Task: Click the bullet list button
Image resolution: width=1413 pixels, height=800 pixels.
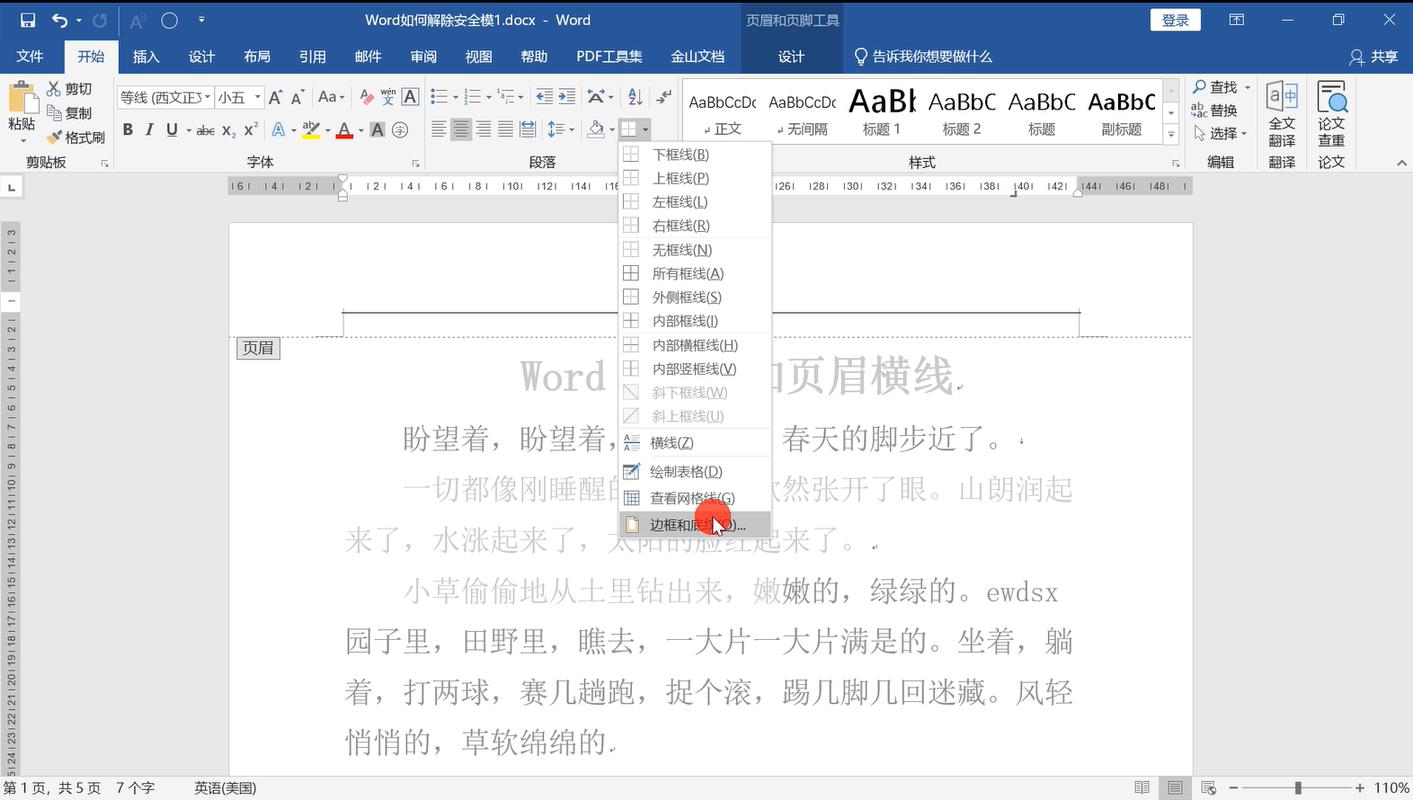Action: 438,97
